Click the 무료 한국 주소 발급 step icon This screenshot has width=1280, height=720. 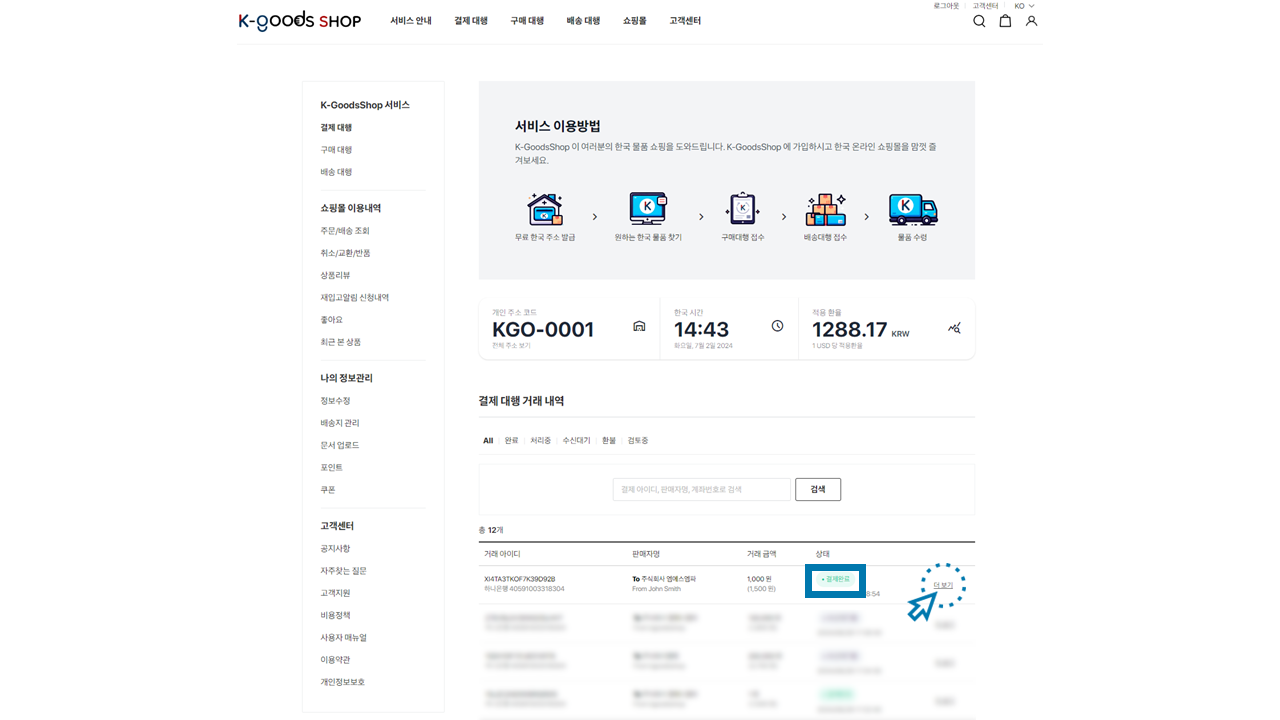point(545,210)
